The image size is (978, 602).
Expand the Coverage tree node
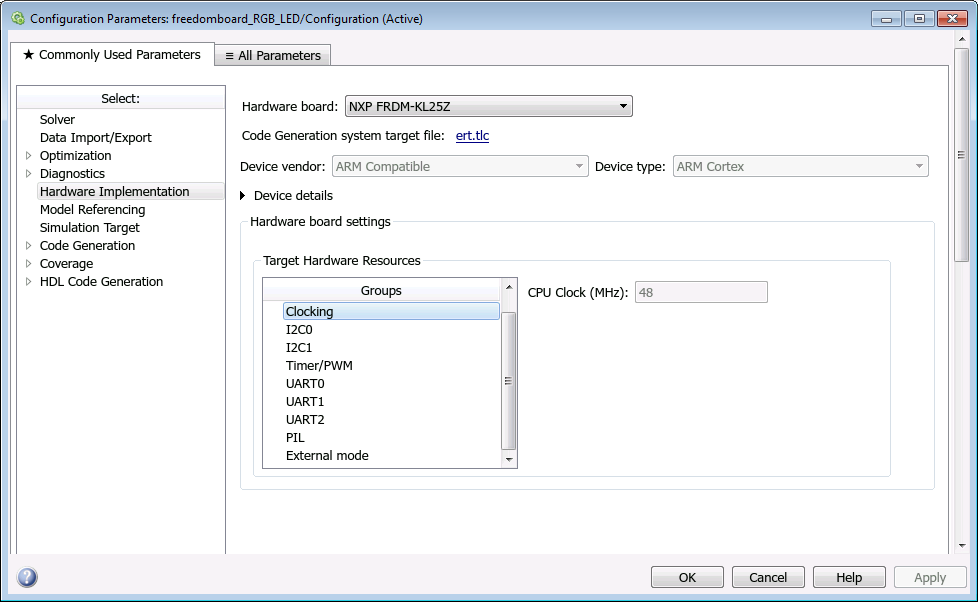28,264
